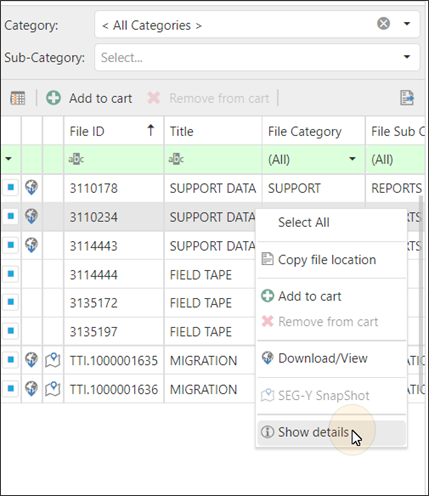This screenshot has height=496, width=429.
Task: Click the vertical scrollbar of the grid
Action: pos(422,293)
